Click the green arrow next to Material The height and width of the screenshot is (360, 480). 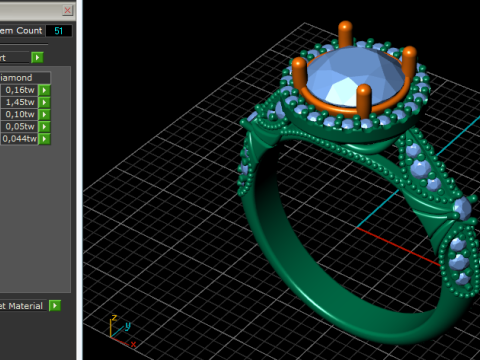point(55,306)
